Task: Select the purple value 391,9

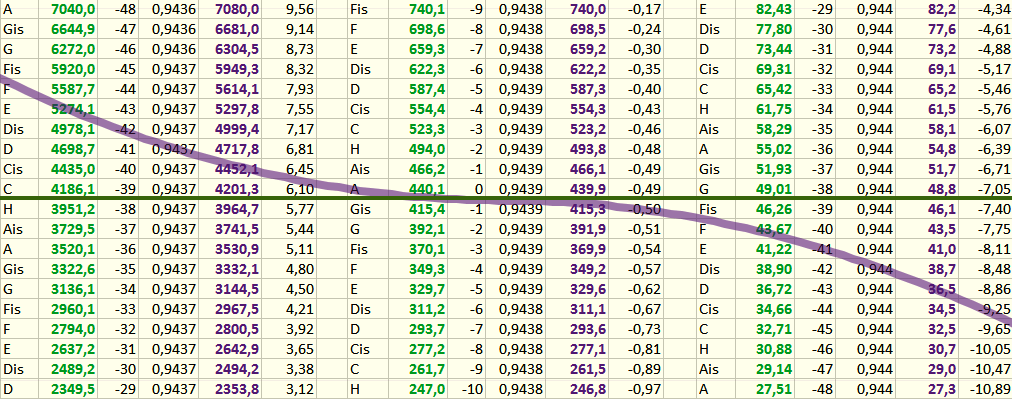Action: (588, 228)
